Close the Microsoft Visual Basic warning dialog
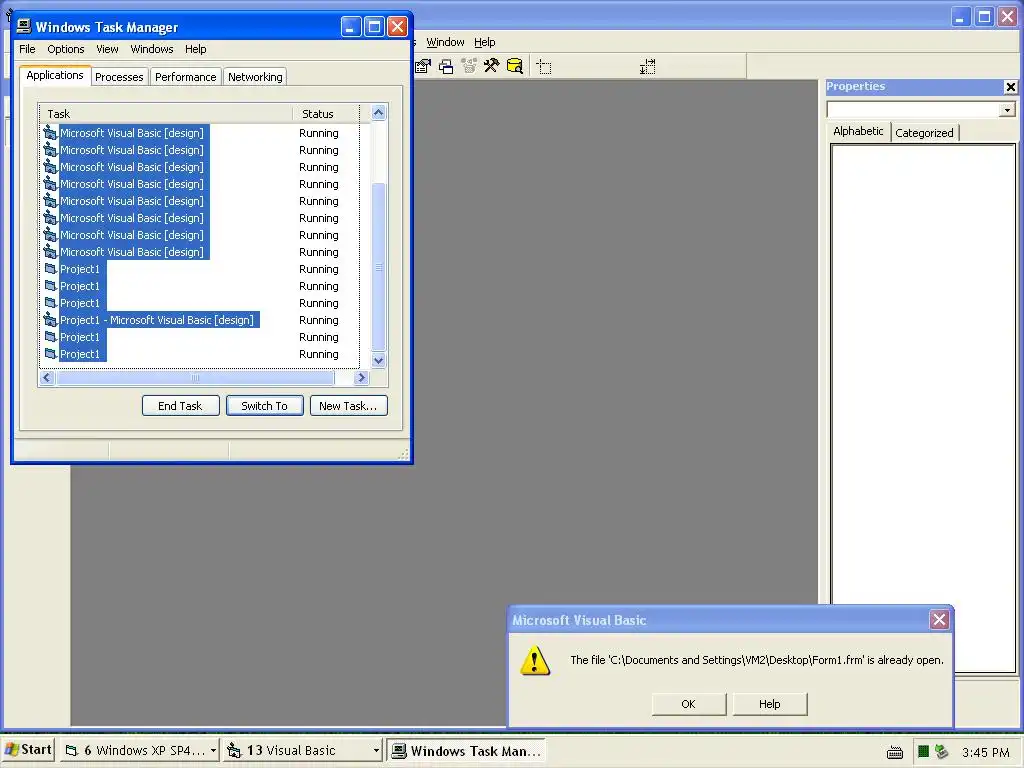 coord(939,620)
